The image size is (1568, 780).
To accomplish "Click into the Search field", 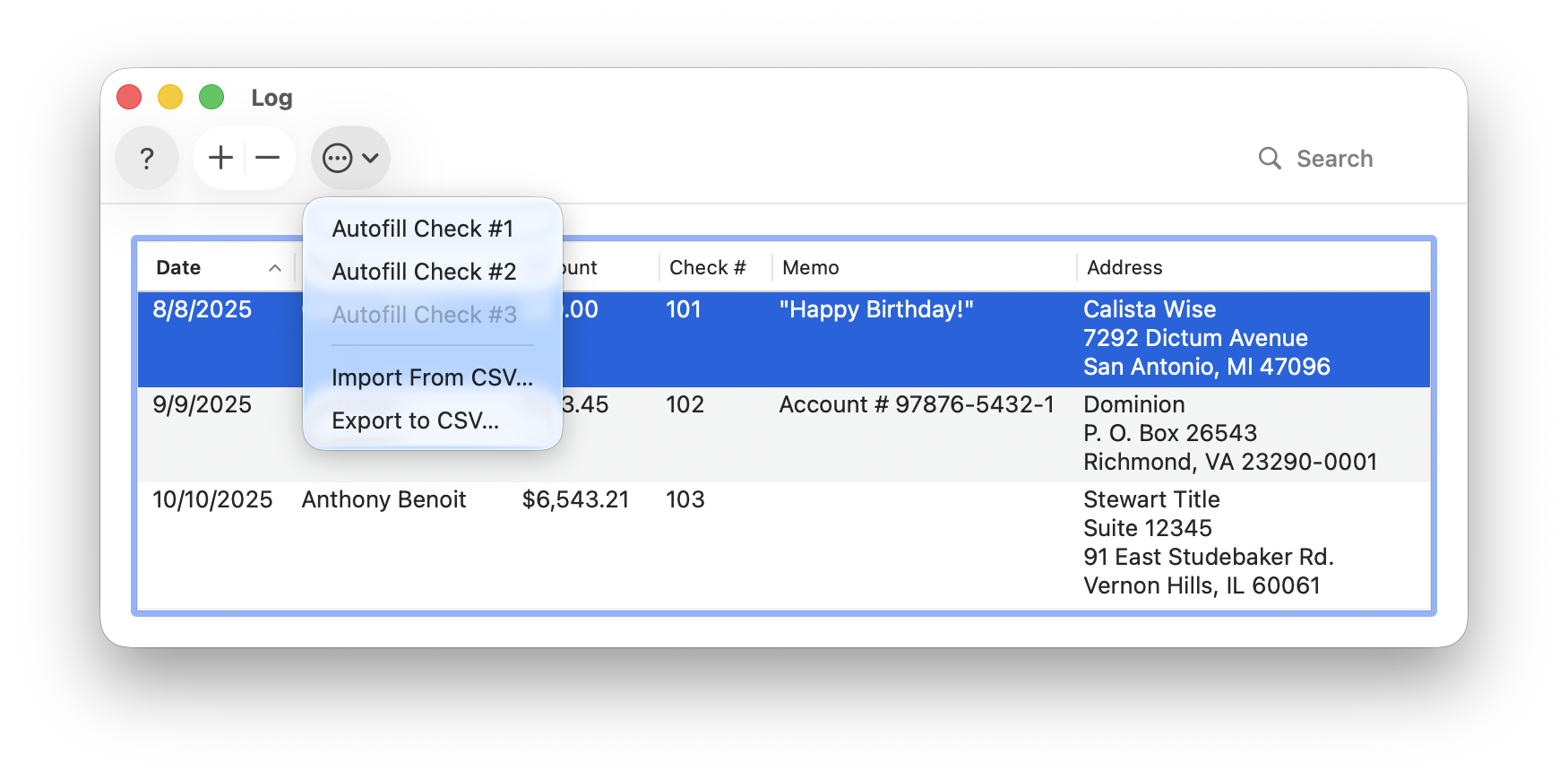I will click(1334, 159).
